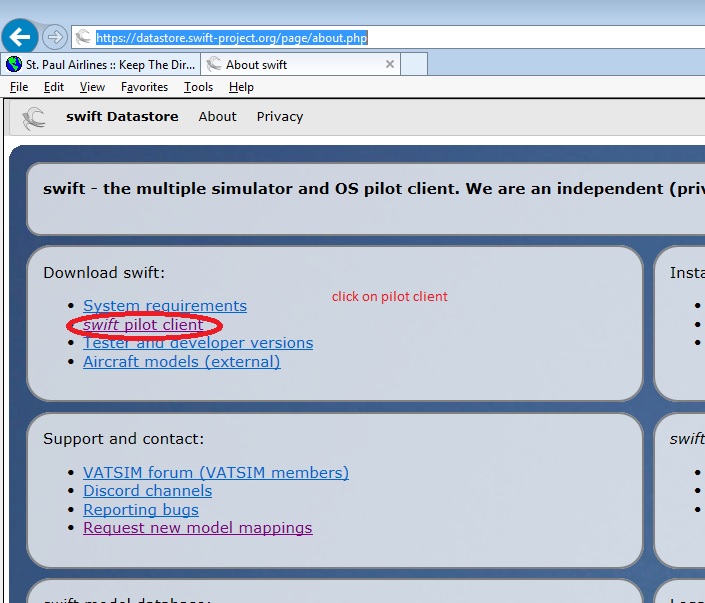Screen dimensions: 705x603
Task: Click the swift bird icon on About swift tab
Action: [x=214, y=64]
